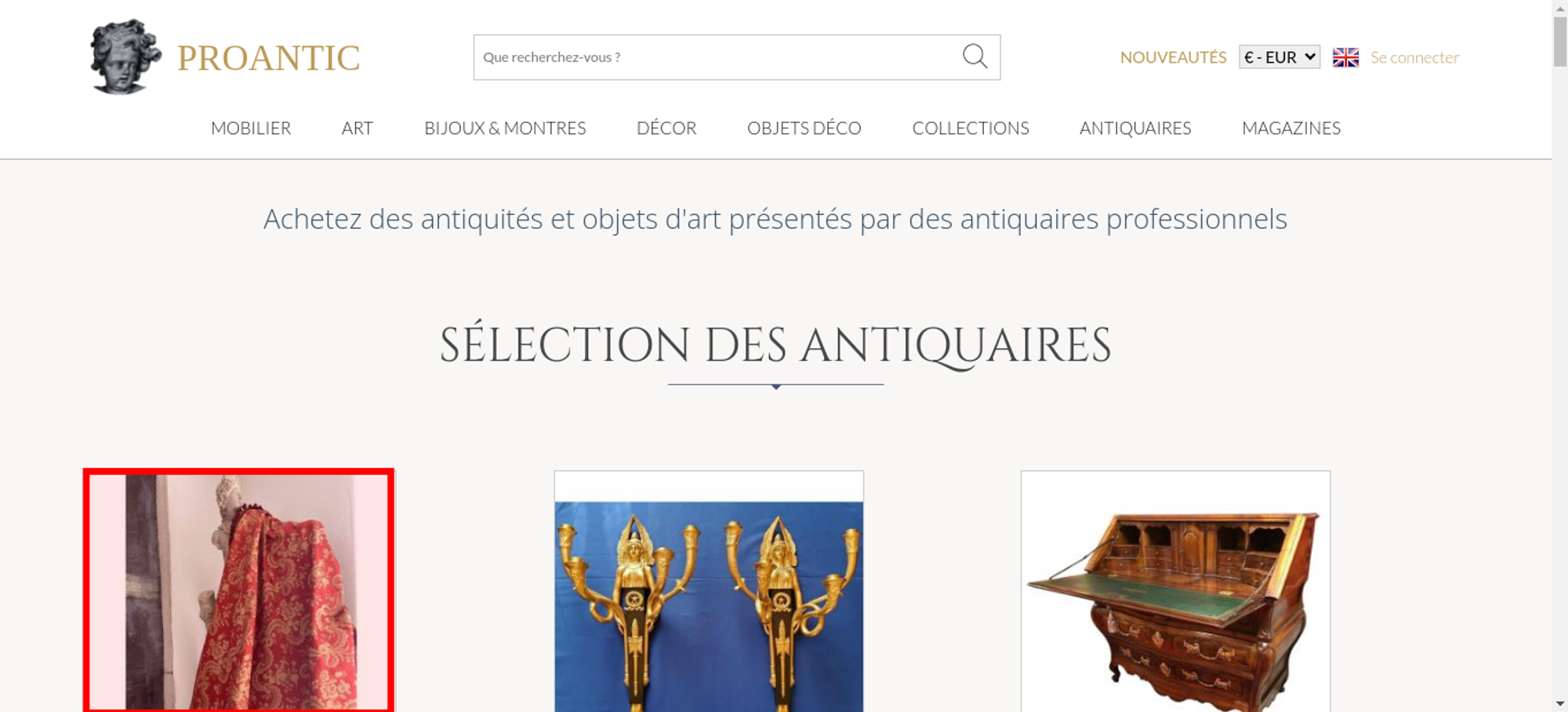Screen dimensions: 1568x712
Task: Click into the 'Que recherchez-vous ?' search field
Action: coord(717,57)
